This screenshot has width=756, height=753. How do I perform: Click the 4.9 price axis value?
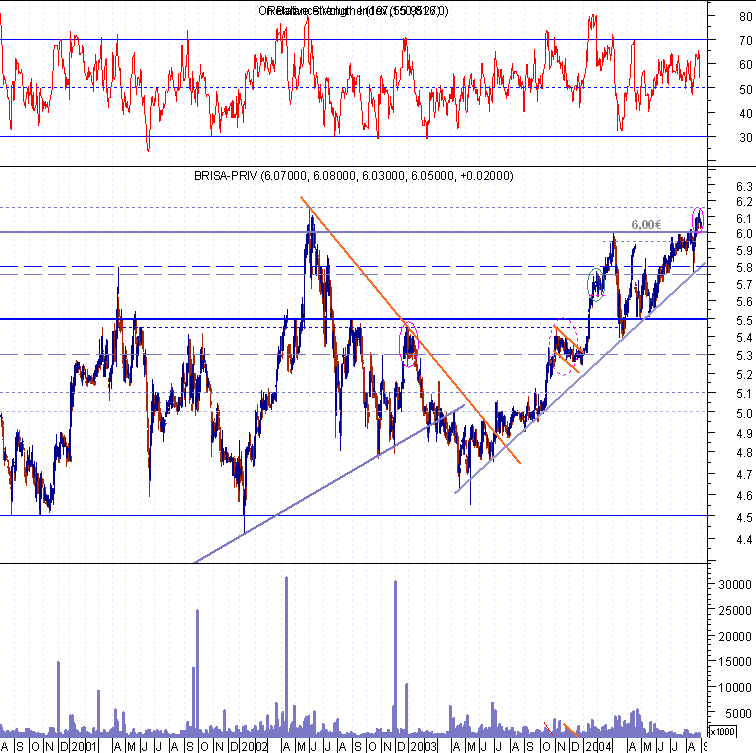[x=744, y=433]
